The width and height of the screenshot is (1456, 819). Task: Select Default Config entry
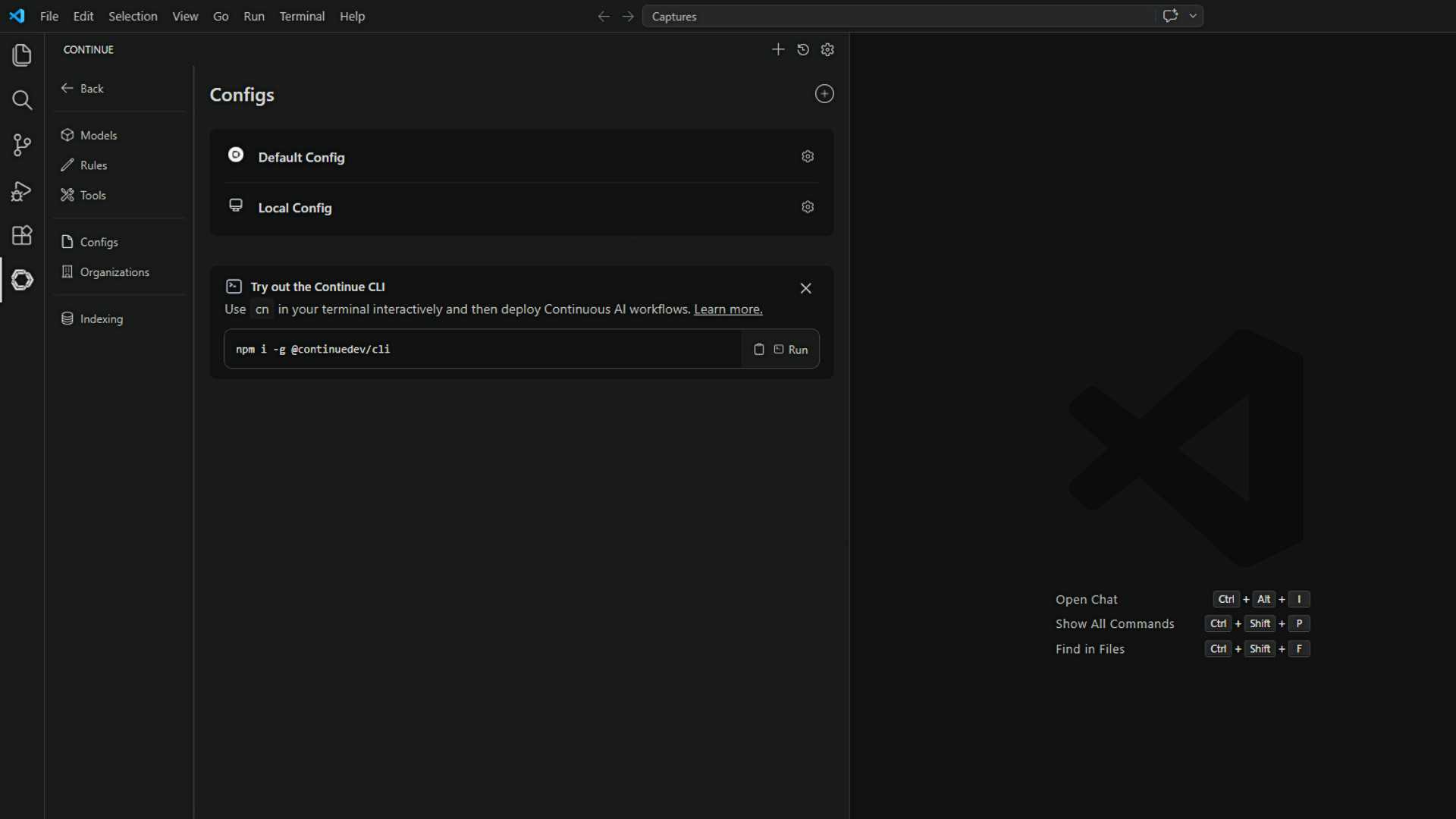pos(522,157)
